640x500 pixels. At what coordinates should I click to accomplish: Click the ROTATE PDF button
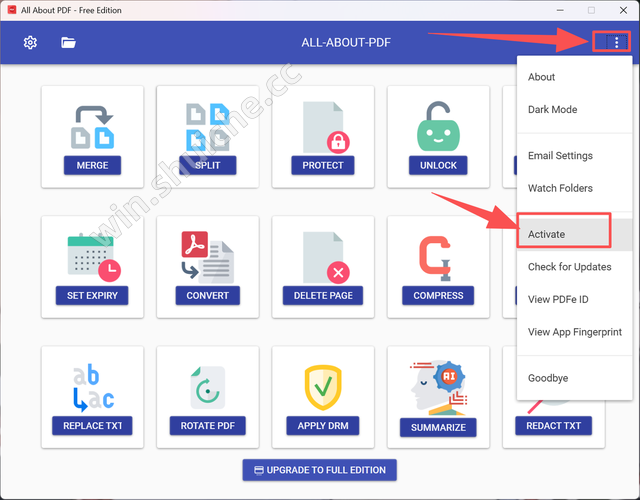(x=208, y=426)
